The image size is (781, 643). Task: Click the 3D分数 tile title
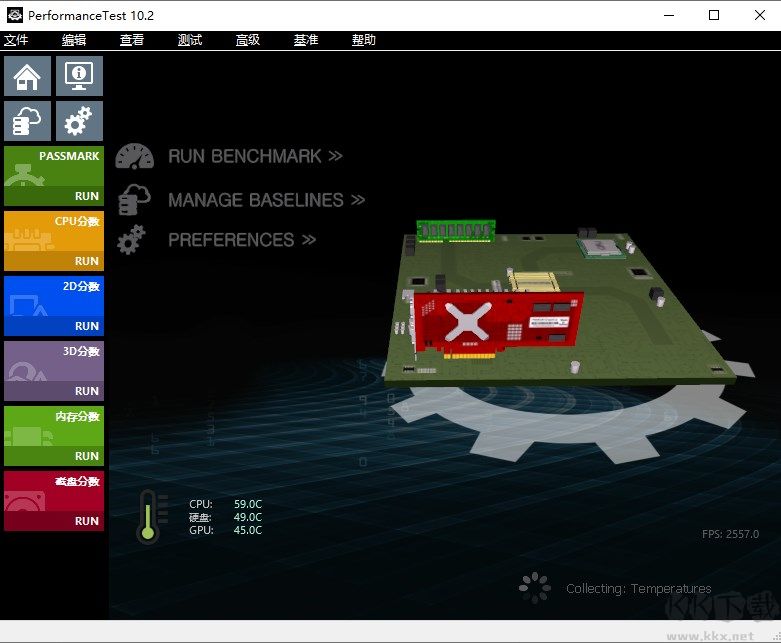(x=81, y=351)
